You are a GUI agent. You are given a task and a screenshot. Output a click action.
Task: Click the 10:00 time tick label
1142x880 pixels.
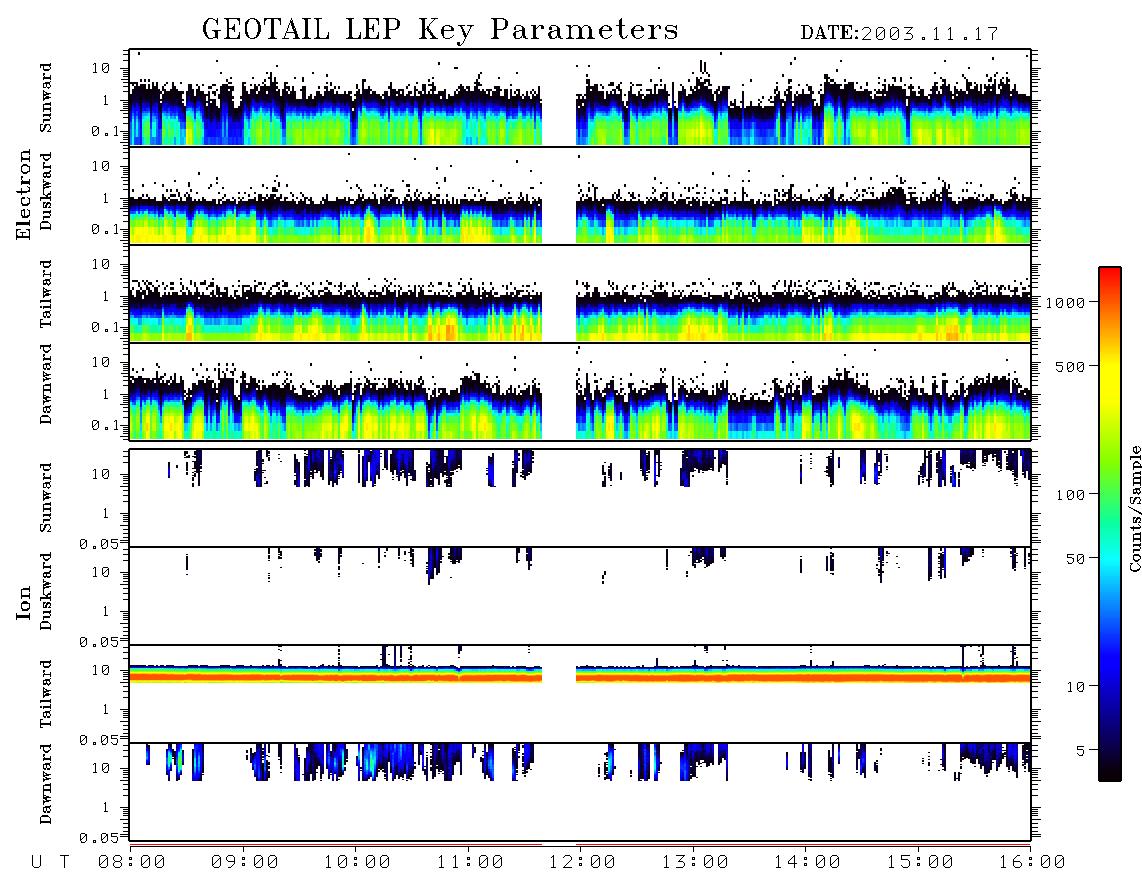pyautogui.click(x=357, y=862)
